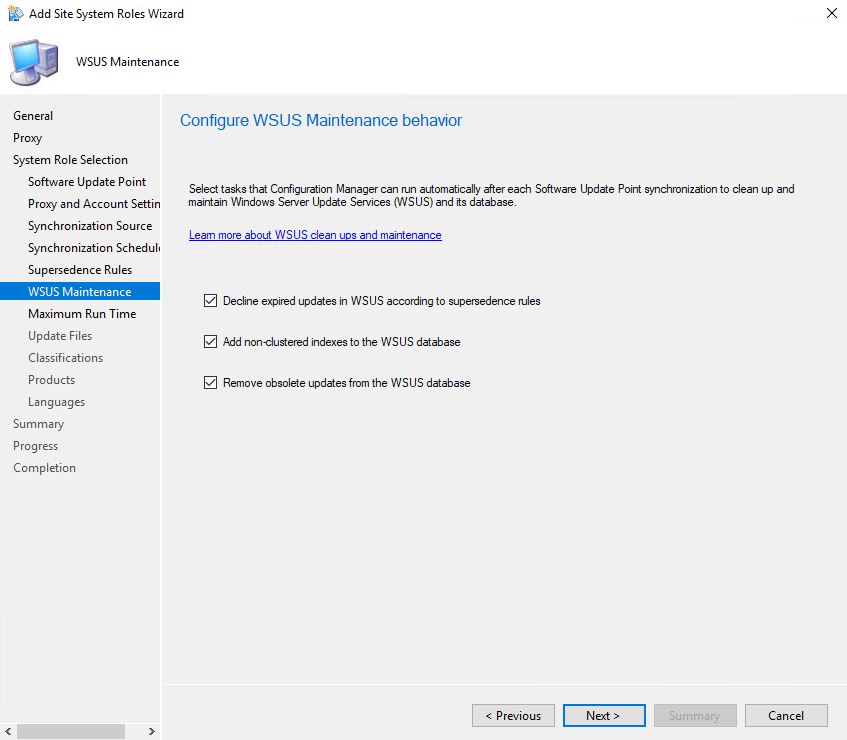Click the Next button

point(602,715)
